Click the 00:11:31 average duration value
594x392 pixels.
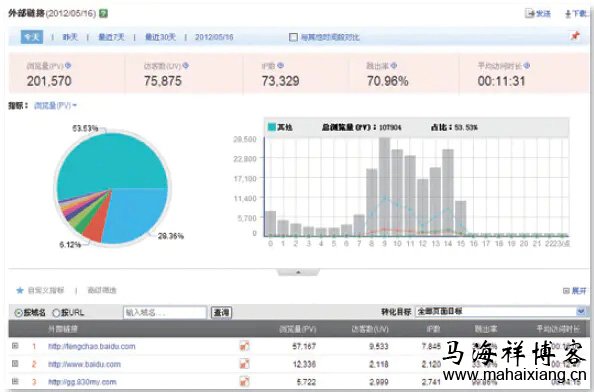pos(501,81)
